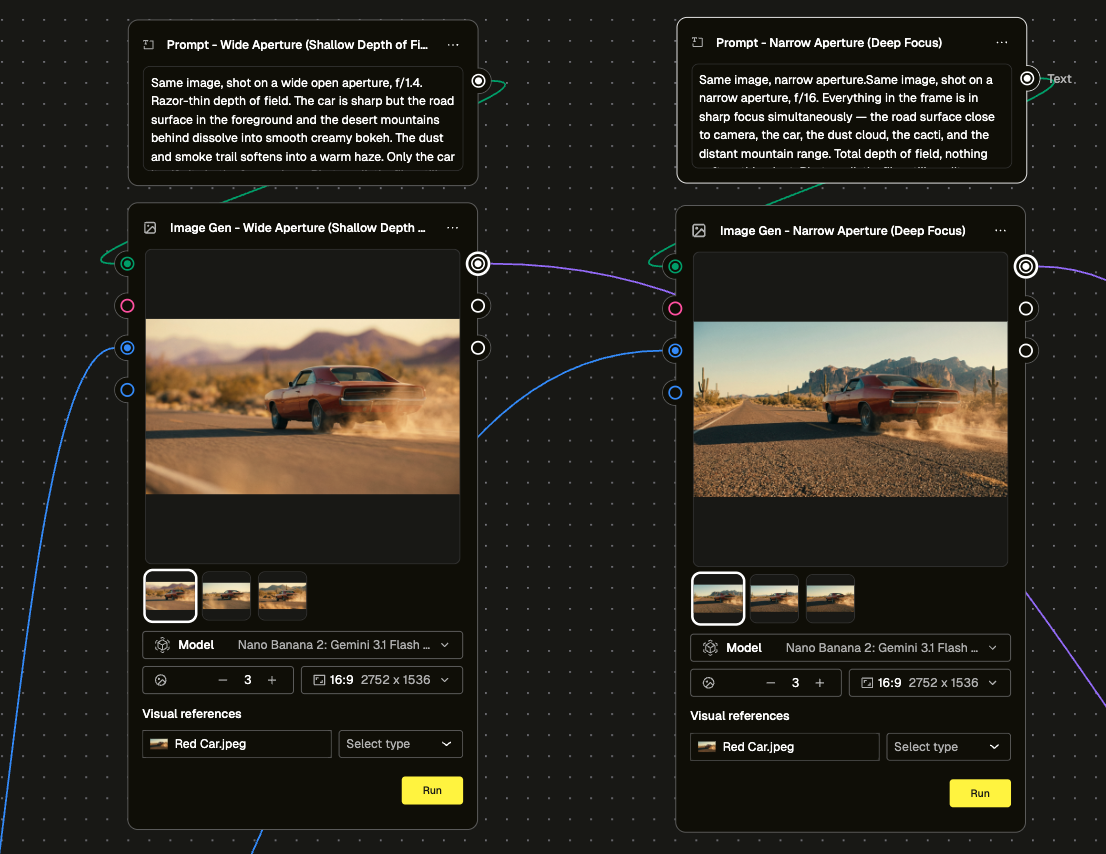
Task: Open aspect ratio 16:9 dropdown in Narrow Aperture node
Action: coord(929,683)
